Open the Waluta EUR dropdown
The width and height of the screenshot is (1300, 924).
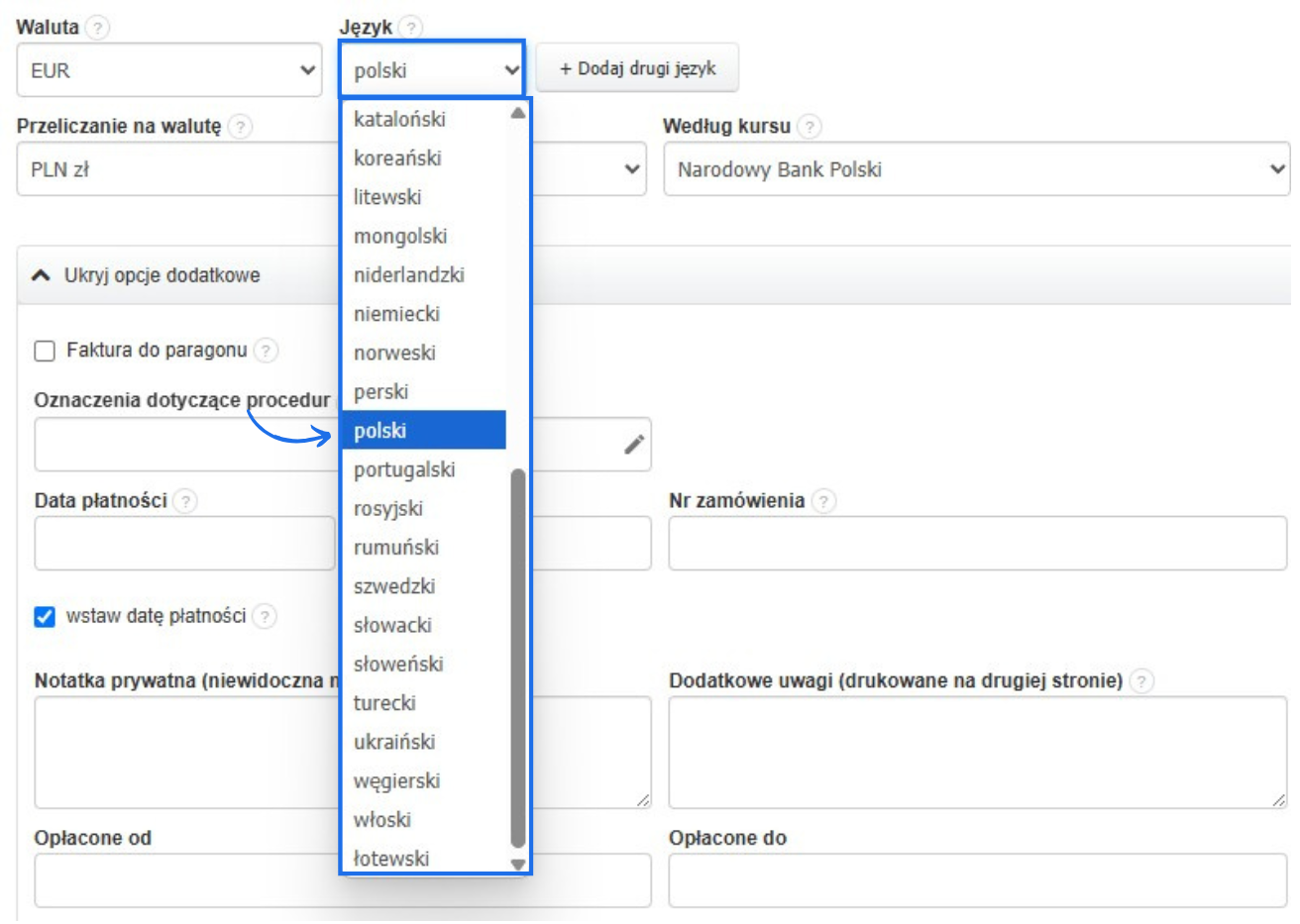(169, 70)
